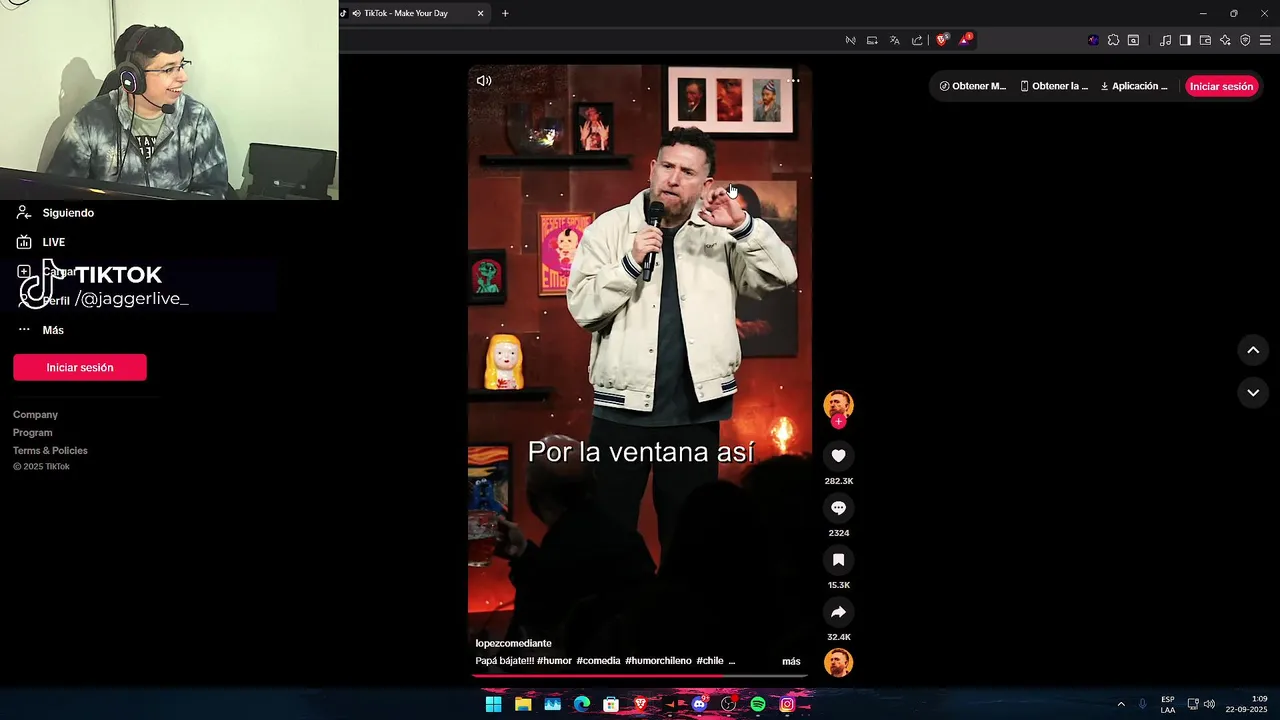The image size is (1280, 720).
Task: Follow creator using the red plus badge
Action: [x=838, y=422]
